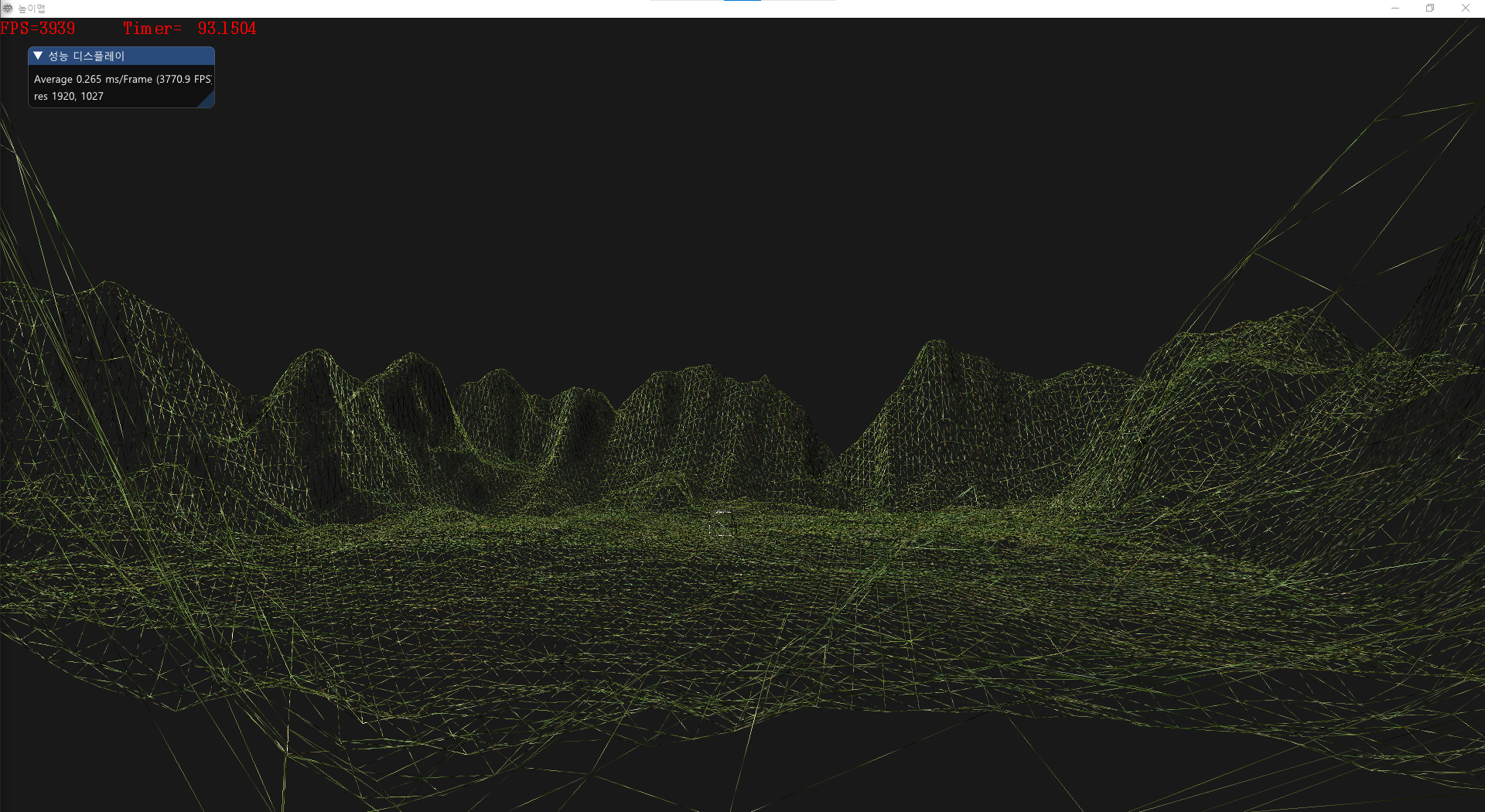Image resolution: width=1485 pixels, height=812 pixels.
Task: Click the resize grip of the performance panel
Action: tap(207, 100)
